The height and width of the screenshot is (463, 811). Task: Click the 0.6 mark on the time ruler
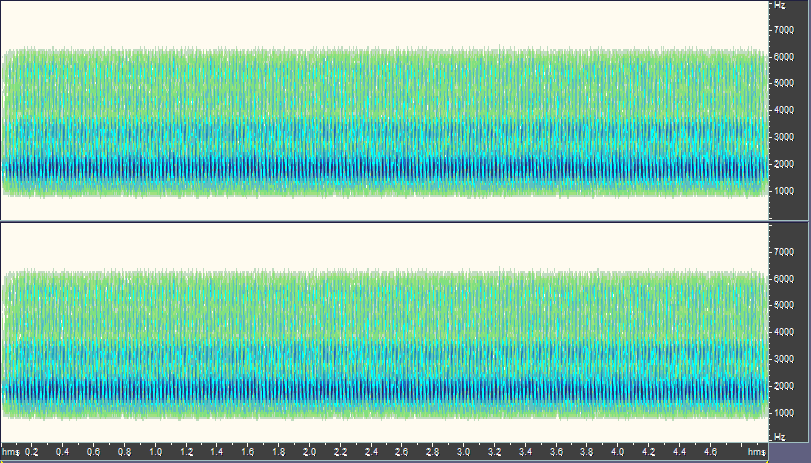(94, 452)
